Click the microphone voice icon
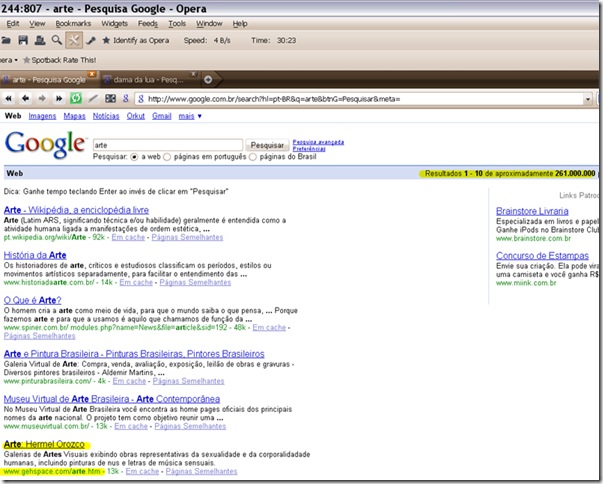603x484 pixels. [x=91, y=40]
